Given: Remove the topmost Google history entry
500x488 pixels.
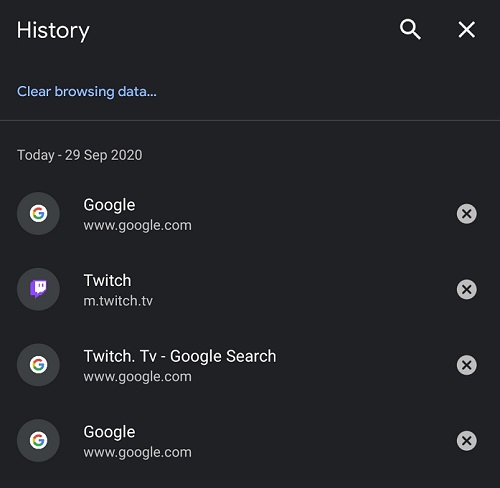Looking at the screenshot, I should click(x=467, y=214).
